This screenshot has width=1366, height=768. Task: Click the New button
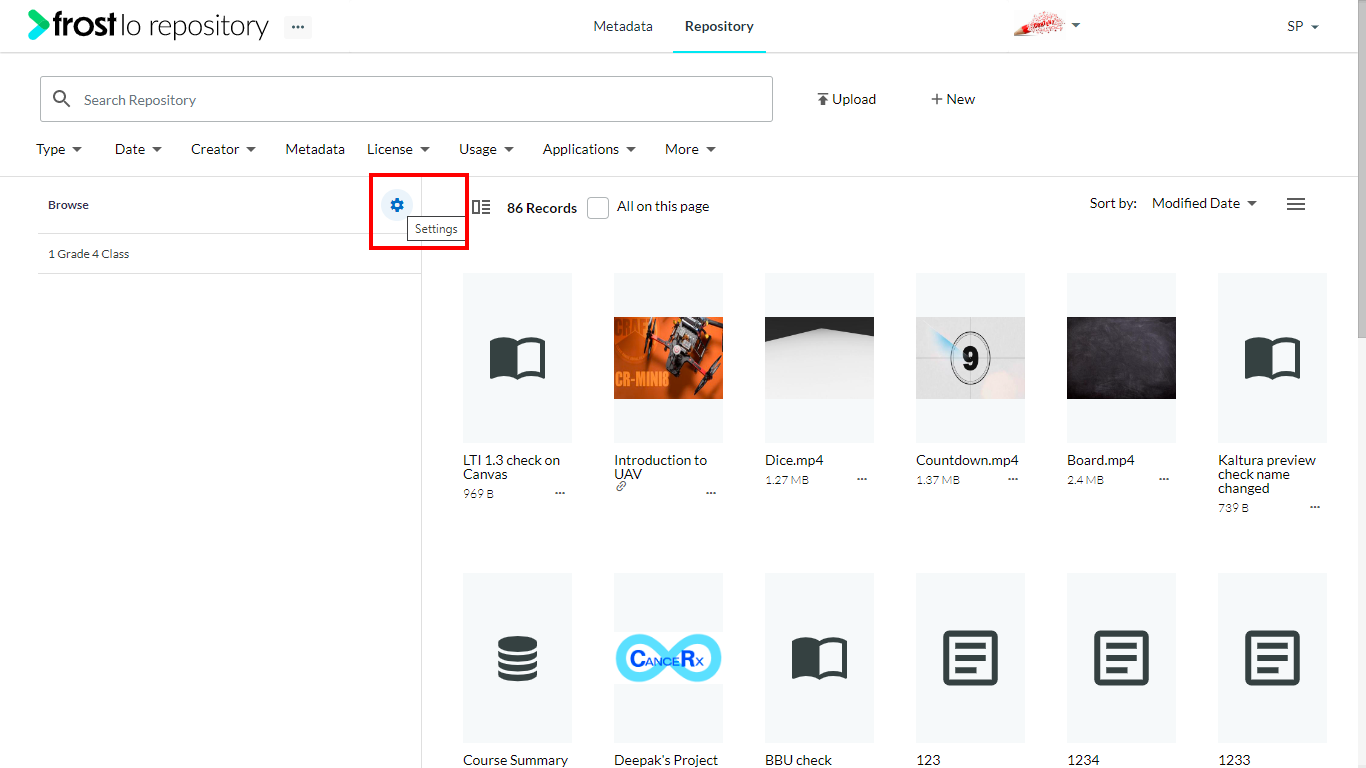(x=953, y=99)
